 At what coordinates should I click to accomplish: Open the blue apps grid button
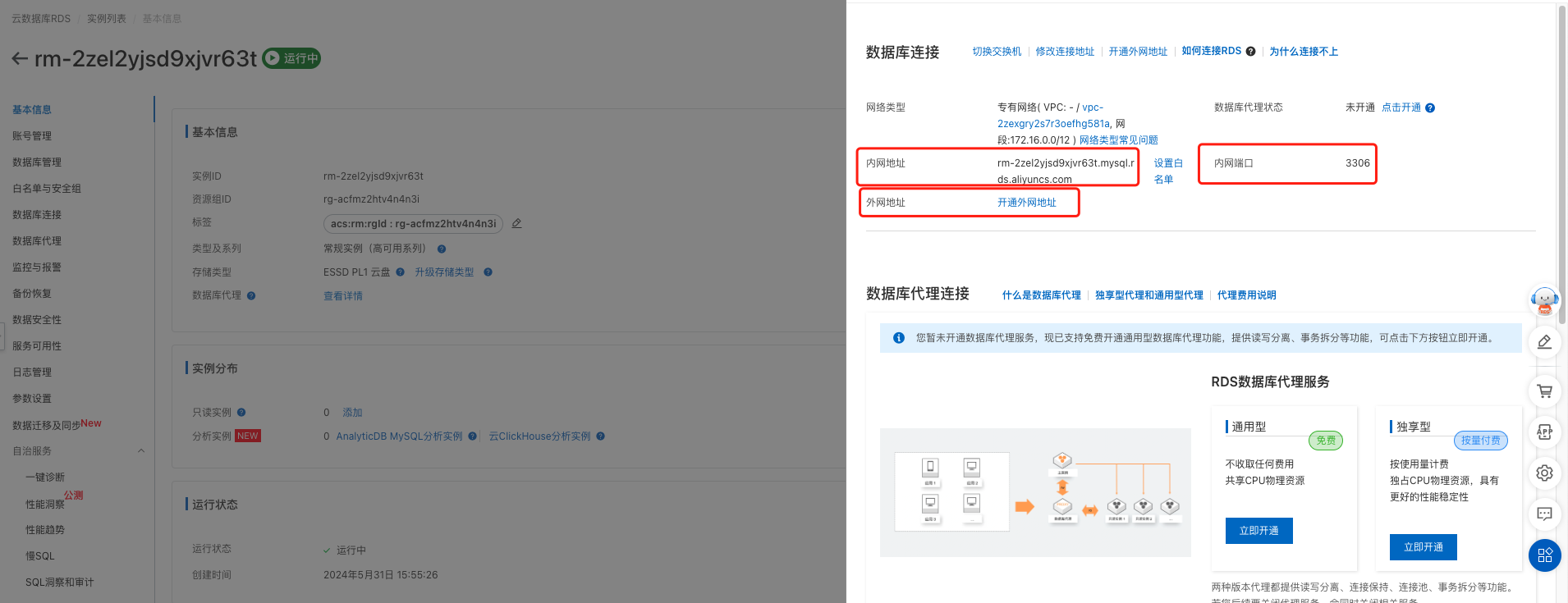[1544, 555]
